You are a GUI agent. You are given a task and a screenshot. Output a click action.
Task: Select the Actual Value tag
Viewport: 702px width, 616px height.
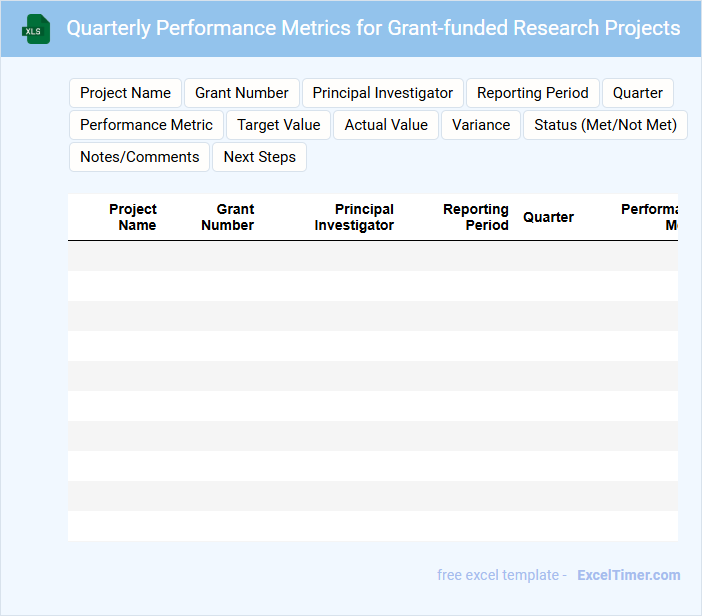coord(386,125)
